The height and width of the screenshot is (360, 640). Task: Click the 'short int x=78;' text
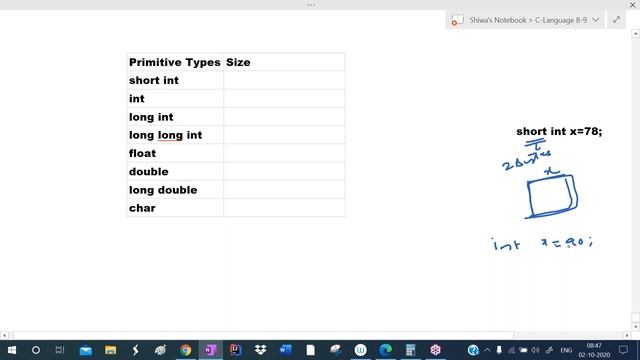pyautogui.click(x=559, y=131)
